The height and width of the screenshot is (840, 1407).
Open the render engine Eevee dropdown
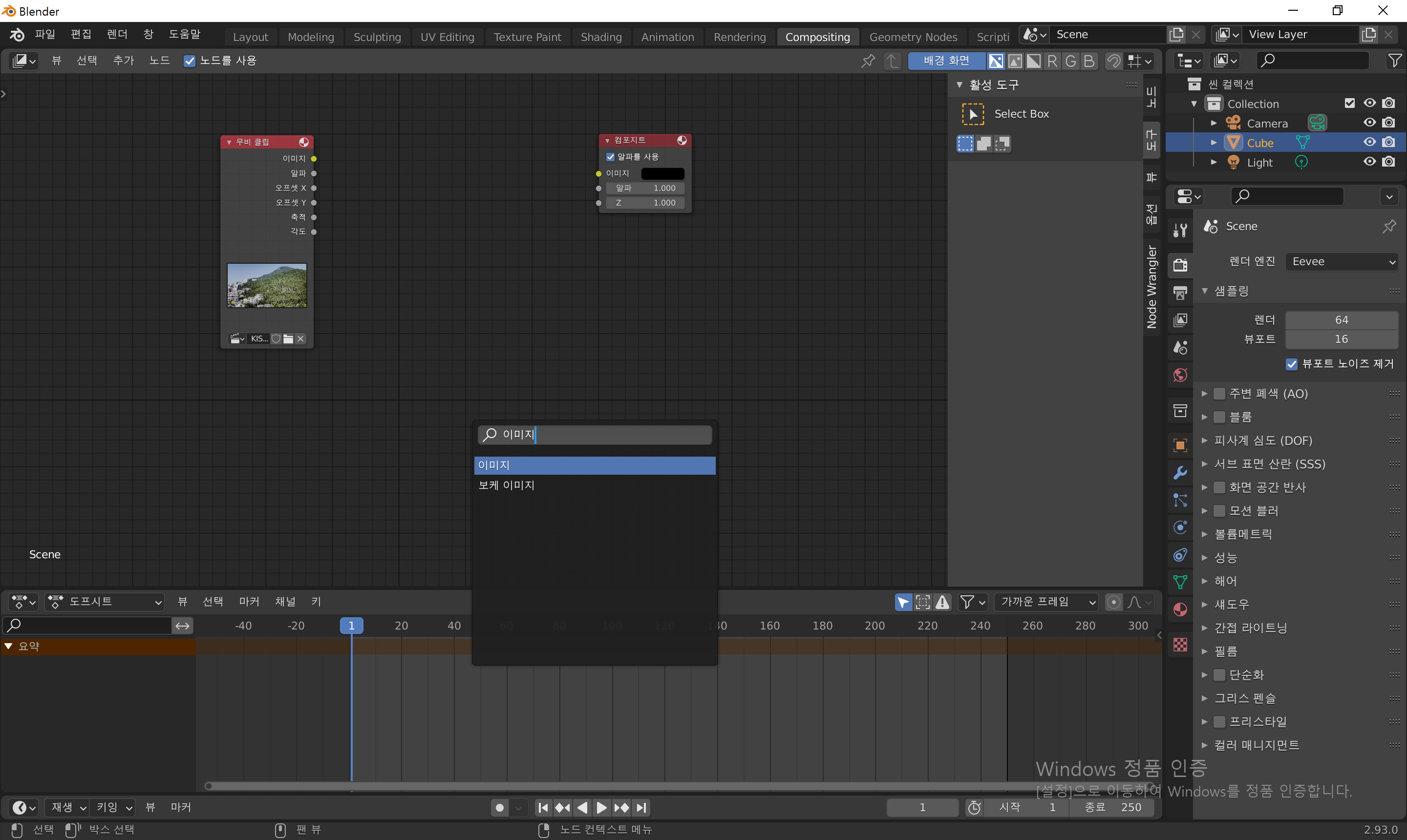point(1342,261)
